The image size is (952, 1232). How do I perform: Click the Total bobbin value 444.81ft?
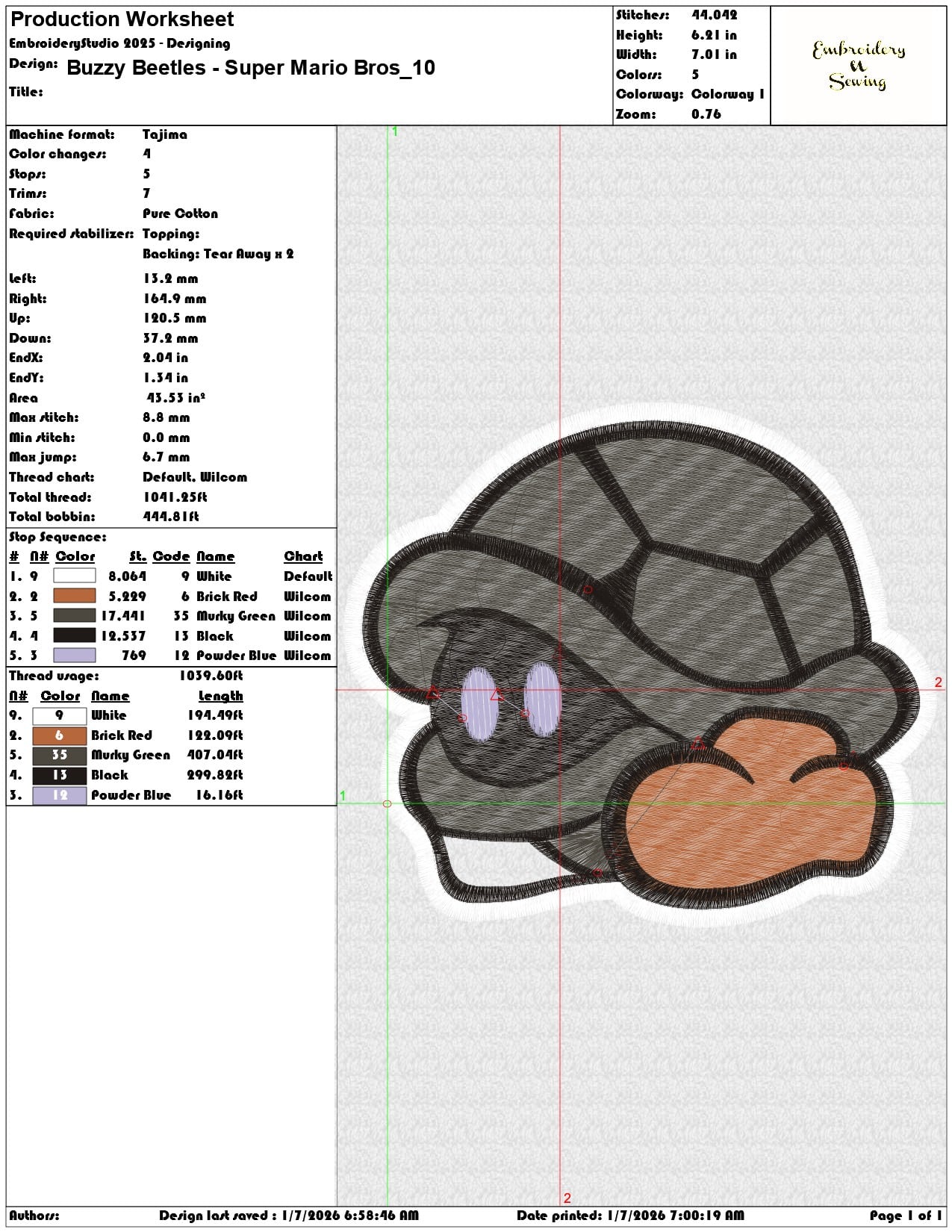171,517
